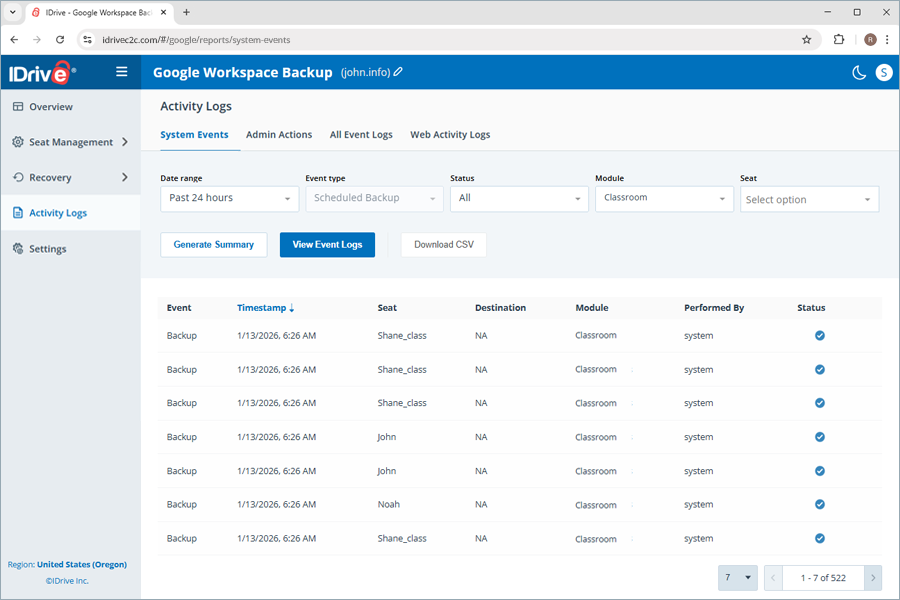Enable dark mode with the moon icon

(x=857, y=72)
